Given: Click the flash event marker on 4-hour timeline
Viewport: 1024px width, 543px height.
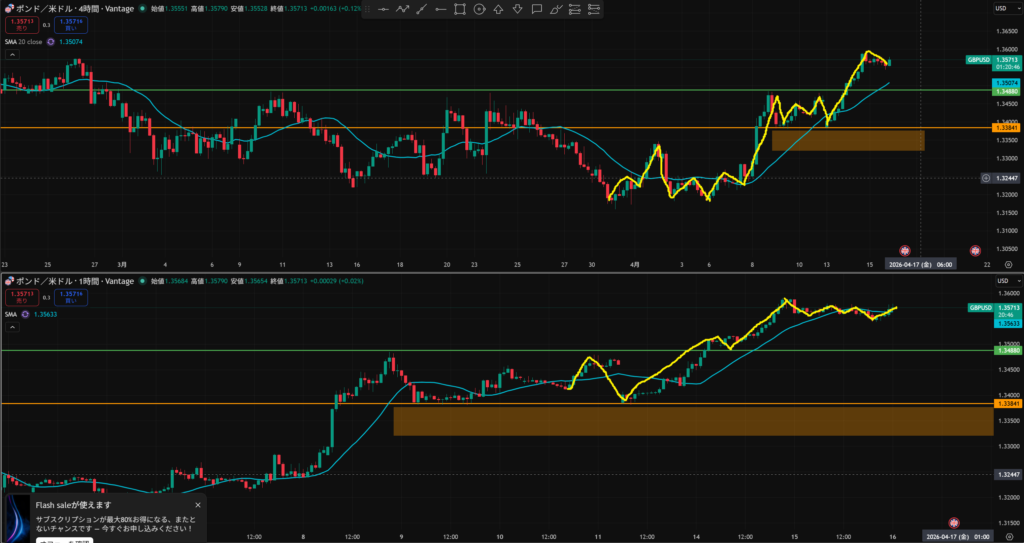Looking at the screenshot, I should (x=905, y=249).
